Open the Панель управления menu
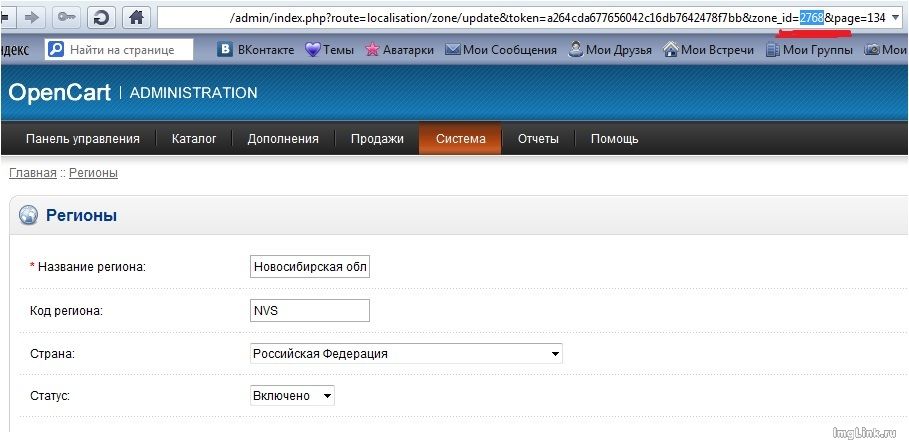The height and width of the screenshot is (441, 909). point(83,139)
